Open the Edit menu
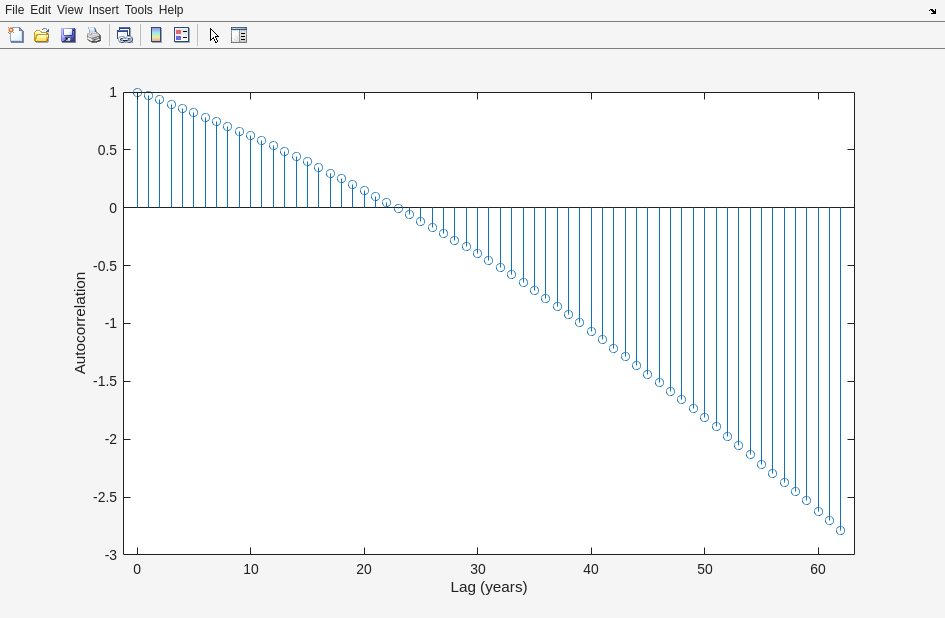Image resolution: width=945 pixels, height=618 pixels. tap(40, 10)
